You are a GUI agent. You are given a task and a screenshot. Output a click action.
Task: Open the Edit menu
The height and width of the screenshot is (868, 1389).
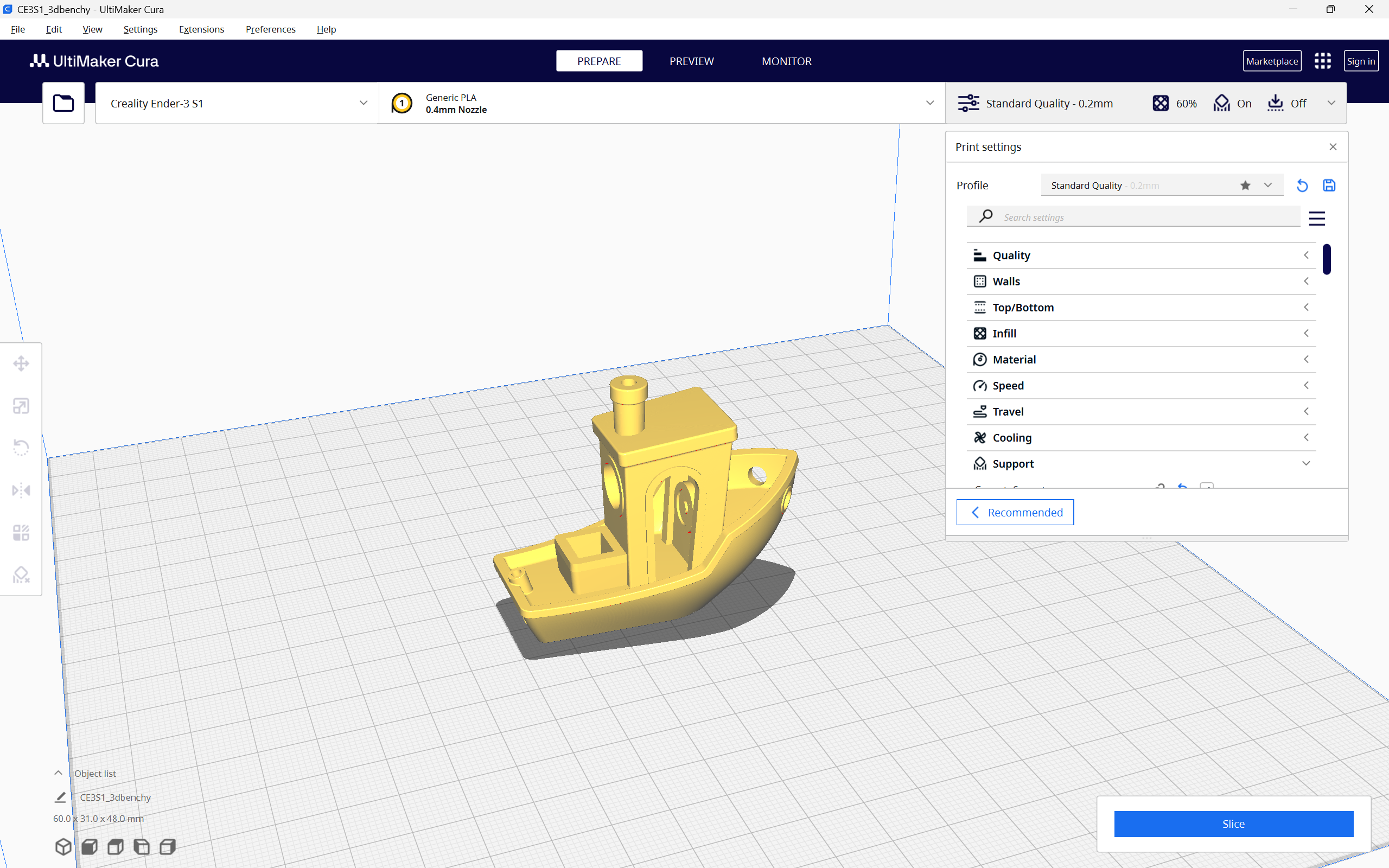pyautogui.click(x=53, y=29)
